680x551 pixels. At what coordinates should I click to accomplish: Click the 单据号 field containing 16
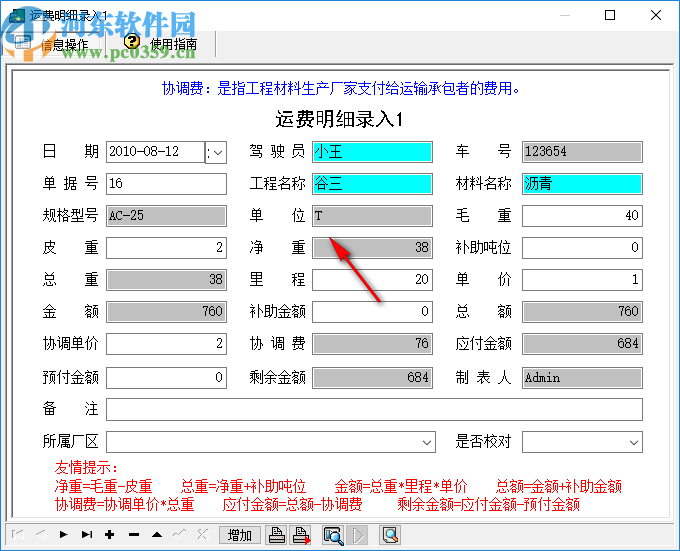[166, 184]
